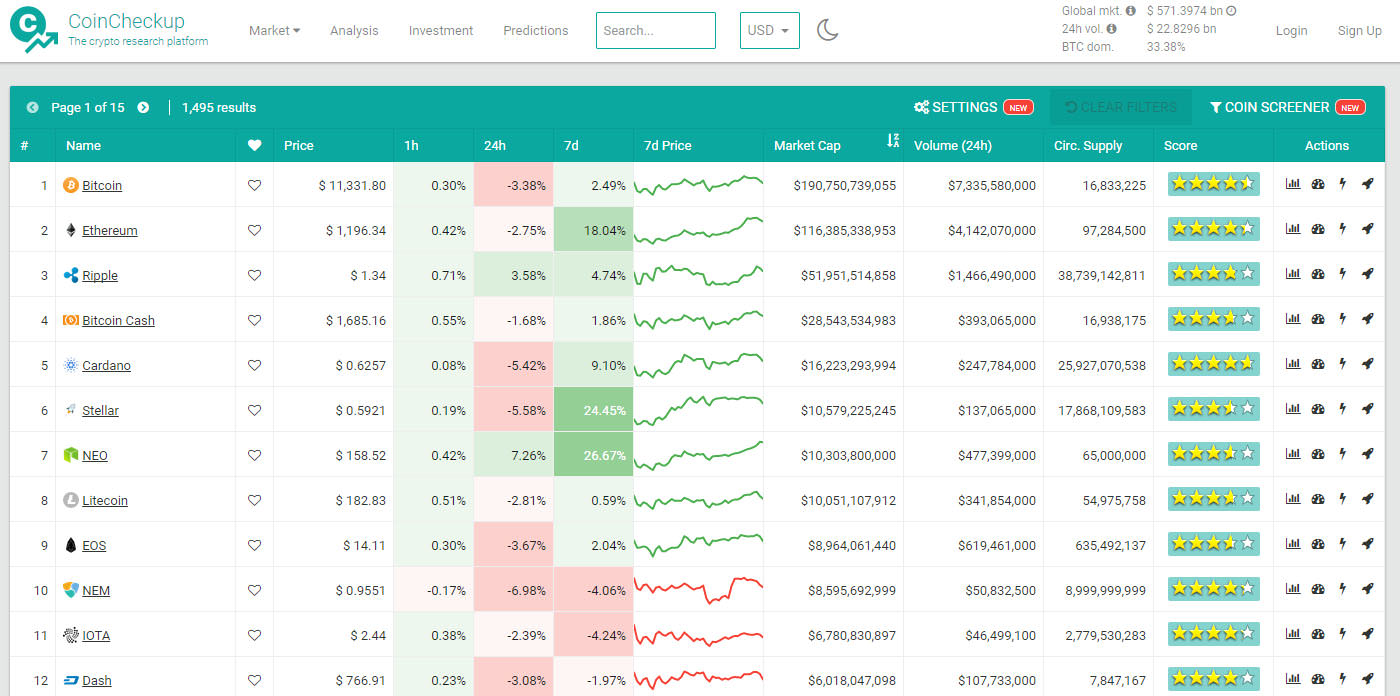This screenshot has height=696, width=1400.
Task: Click the gauge dashboard icon for Ethereum
Action: pyautogui.click(x=1318, y=229)
